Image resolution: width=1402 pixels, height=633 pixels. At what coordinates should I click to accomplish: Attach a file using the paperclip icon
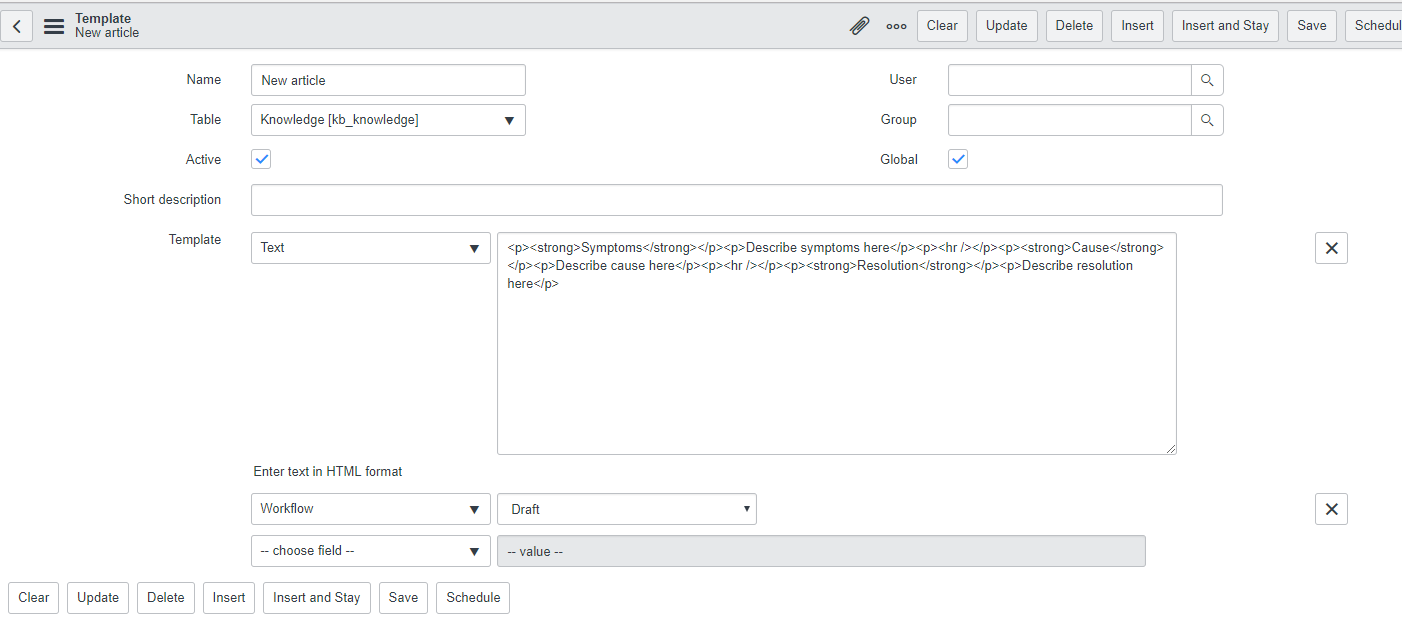tap(859, 25)
